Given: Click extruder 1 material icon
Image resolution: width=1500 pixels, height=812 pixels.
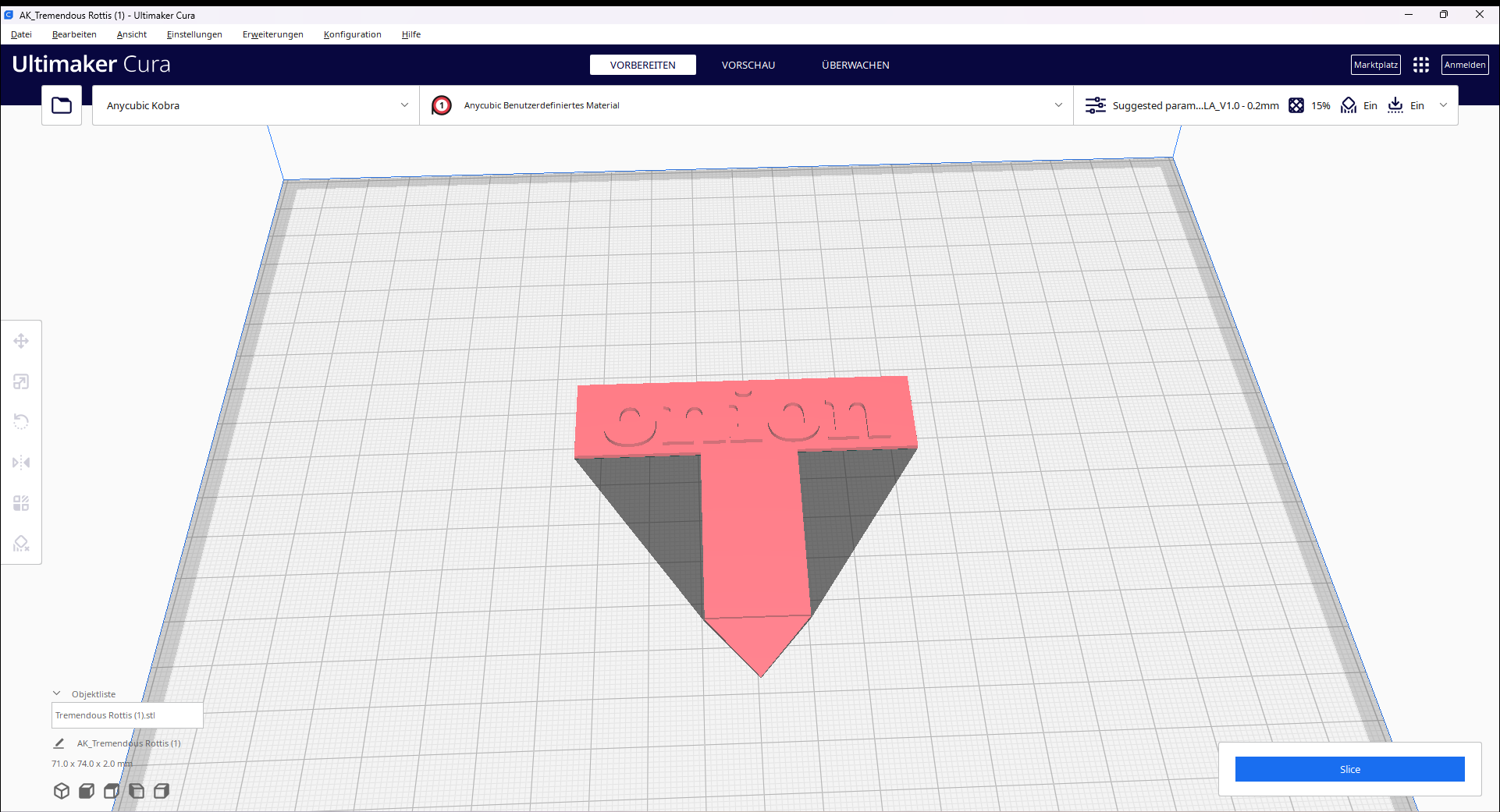Looking at the screenshot, I should coord(442,105).
